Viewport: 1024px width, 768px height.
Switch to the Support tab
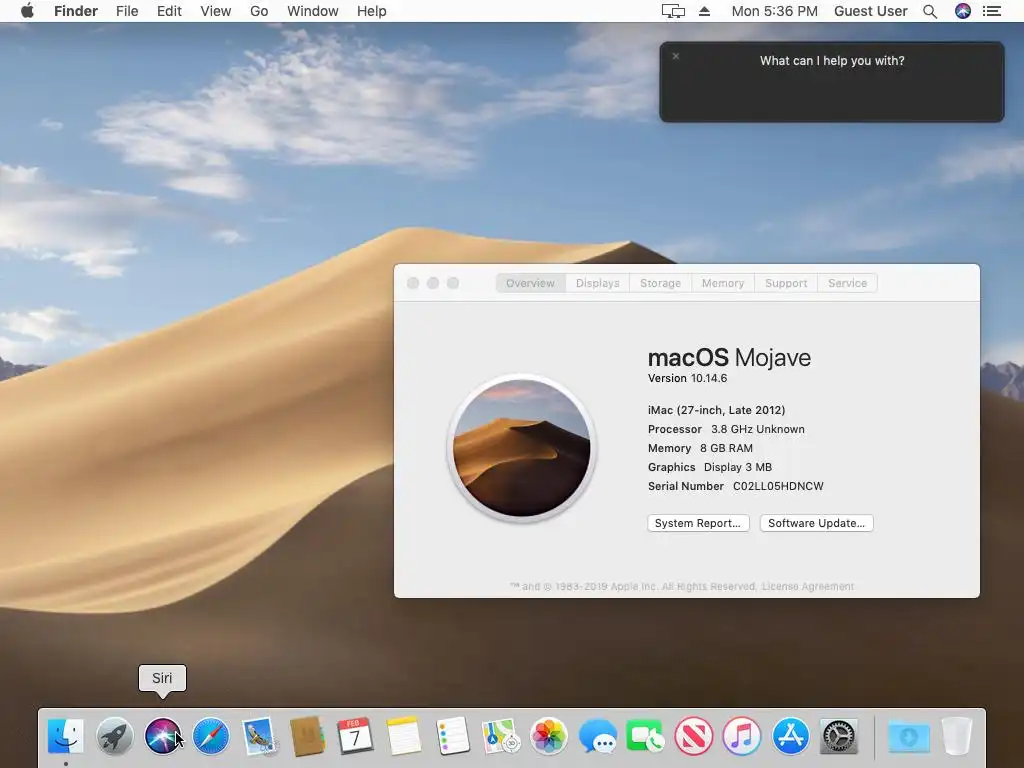point(786,283)
